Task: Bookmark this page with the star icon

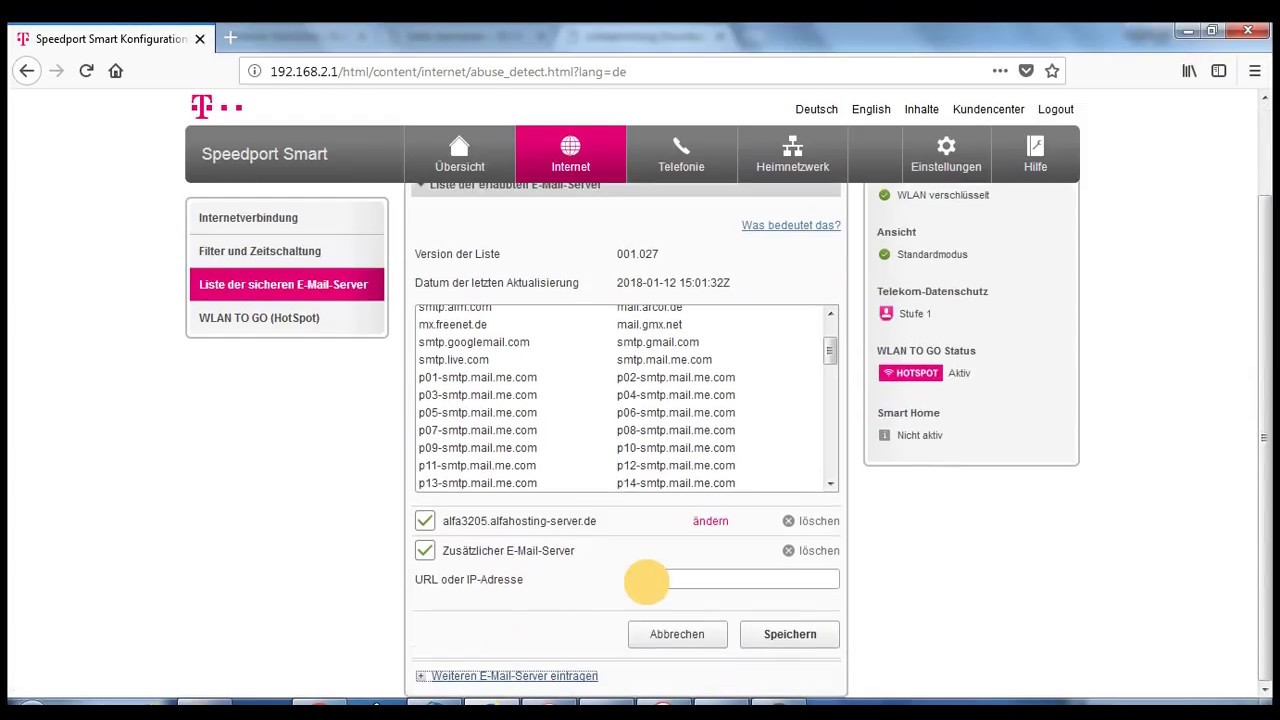Action: [x=1052, y=71]
